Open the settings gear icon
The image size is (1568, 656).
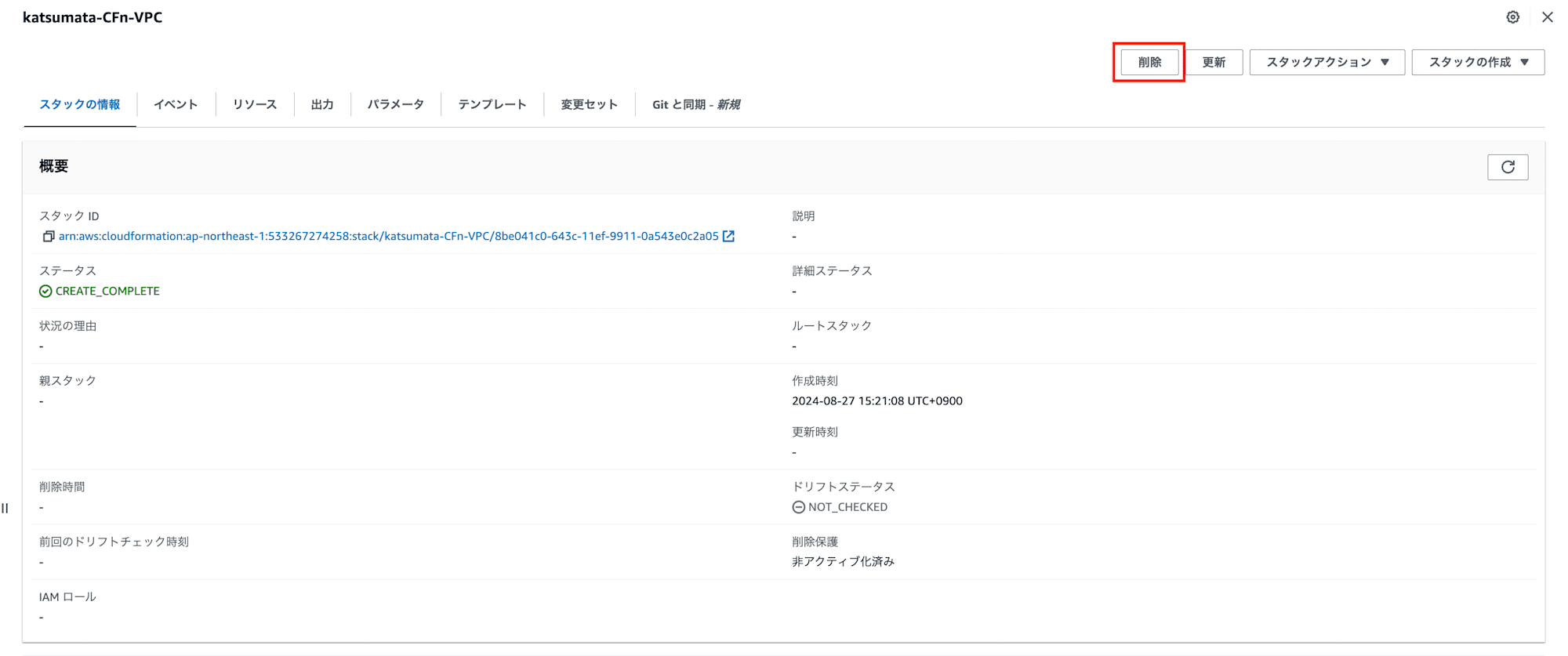[x=1512, y=17]
